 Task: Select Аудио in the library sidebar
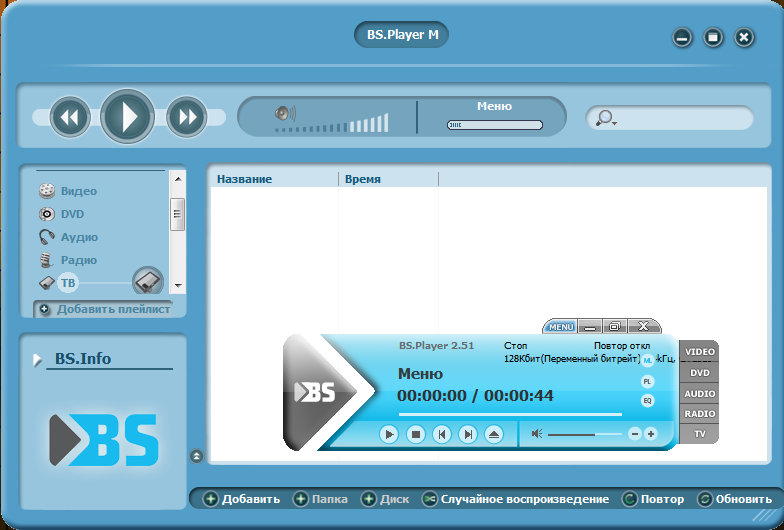coord(79,237)
